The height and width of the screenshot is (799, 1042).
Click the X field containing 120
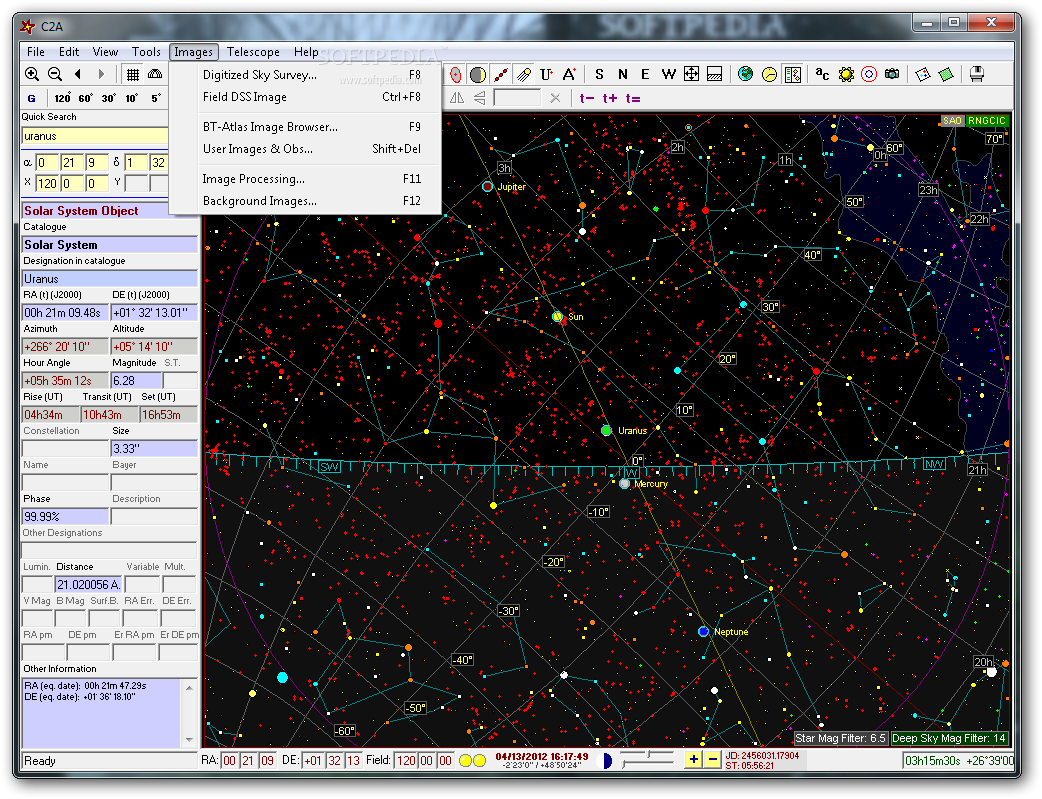(47, 183)
